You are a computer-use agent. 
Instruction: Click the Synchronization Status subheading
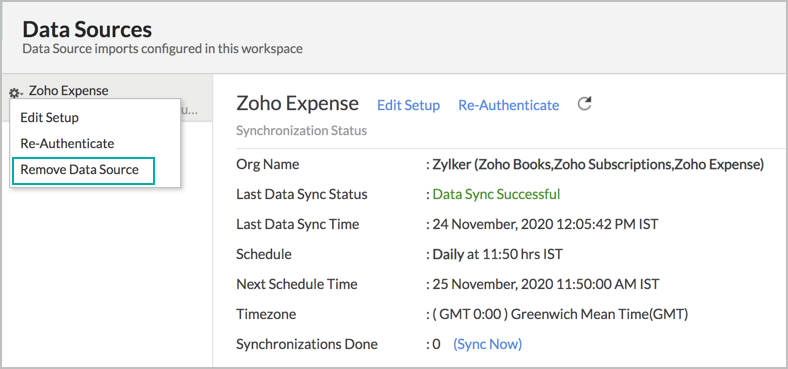[302, 131]
